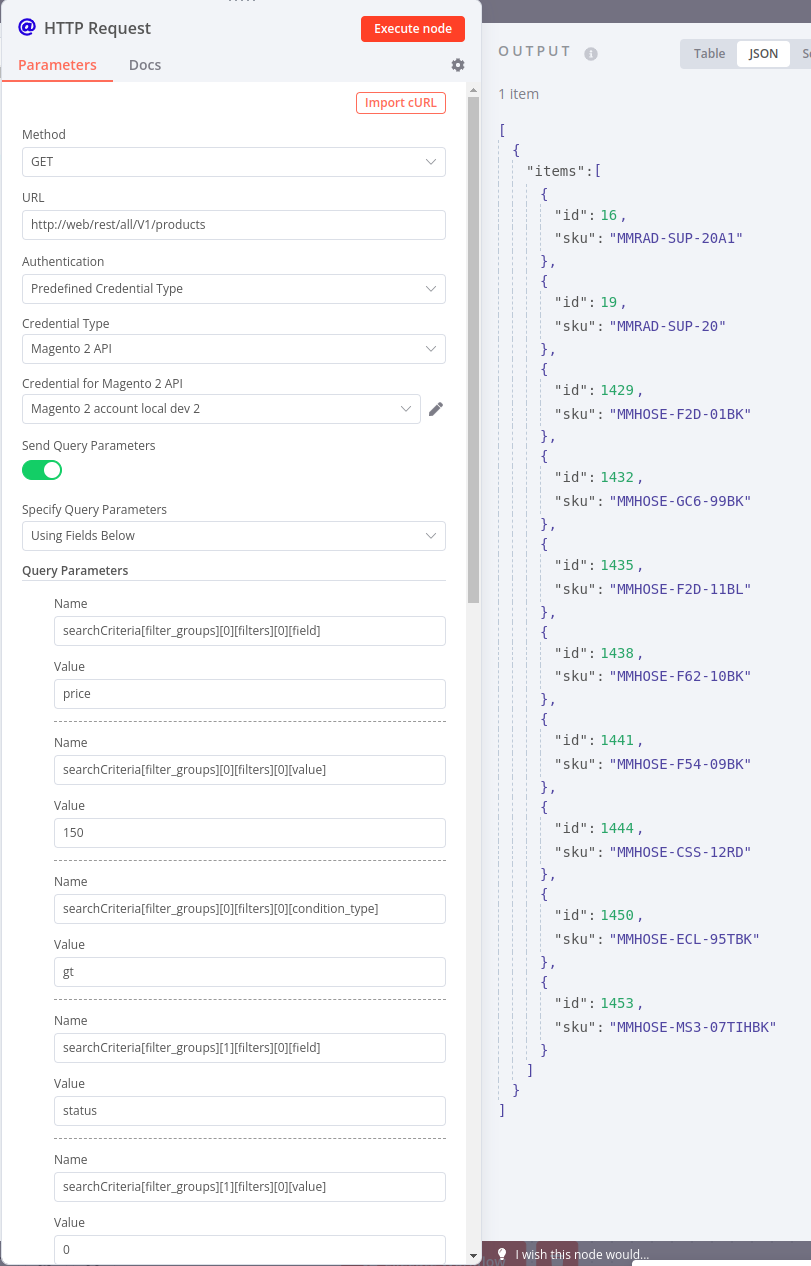Open the Method dropdown showing GET
The width and height of the screenshot is (811, 1266).
[x=233, y=161]
